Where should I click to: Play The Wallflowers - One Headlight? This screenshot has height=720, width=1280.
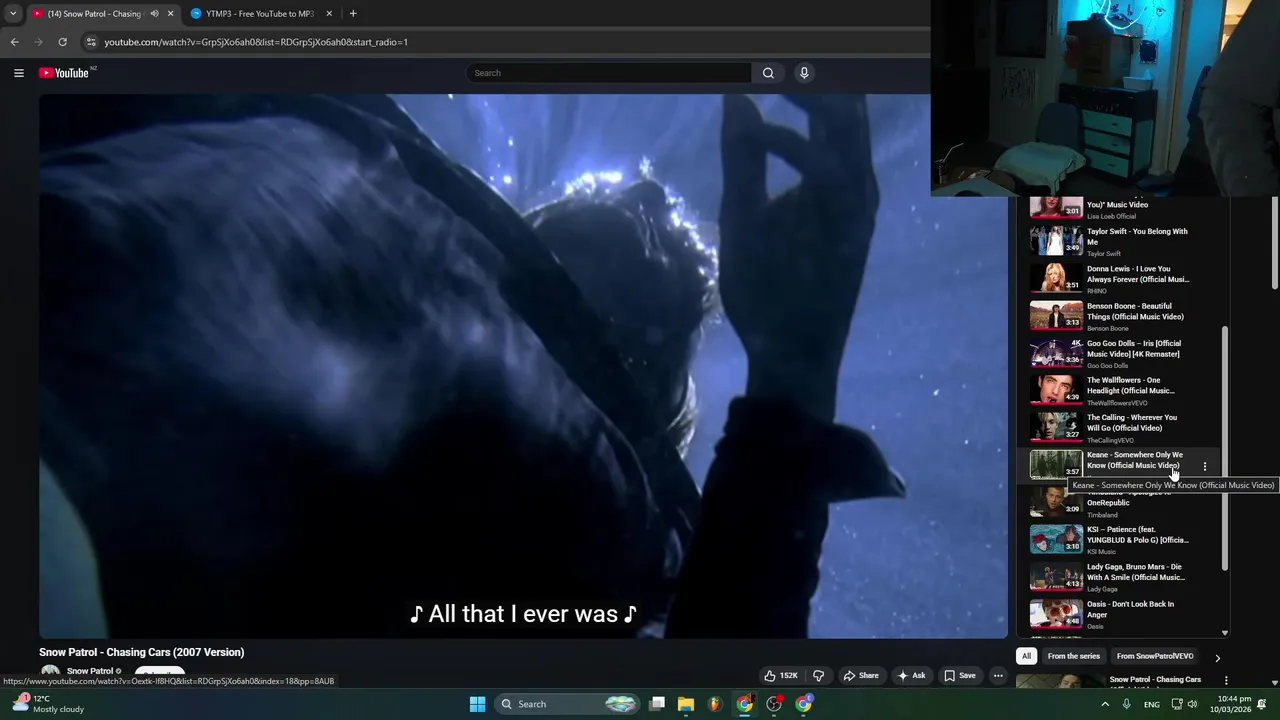pos(1125,390)
